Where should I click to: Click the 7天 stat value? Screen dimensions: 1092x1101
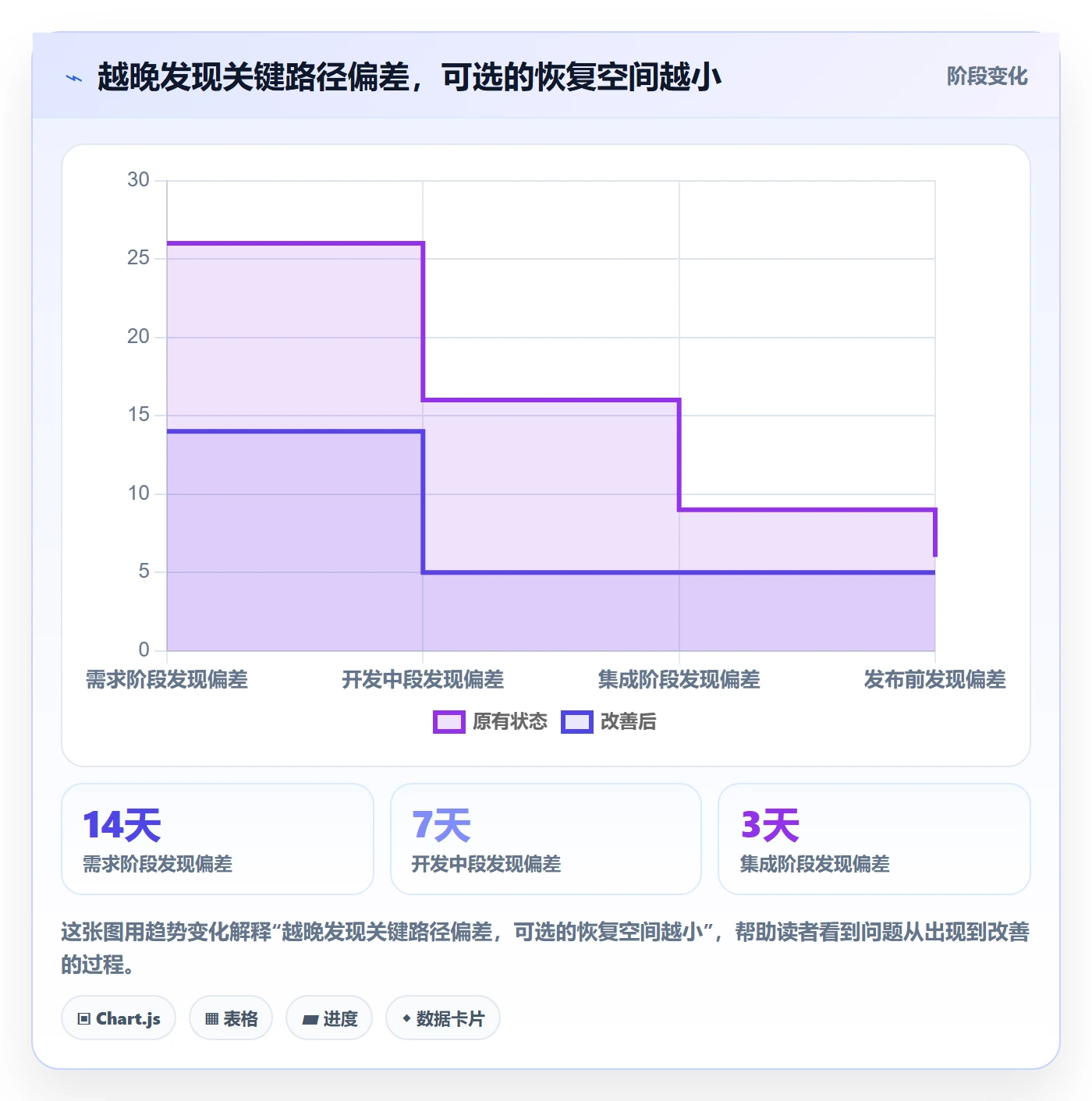tap(441, 825)
